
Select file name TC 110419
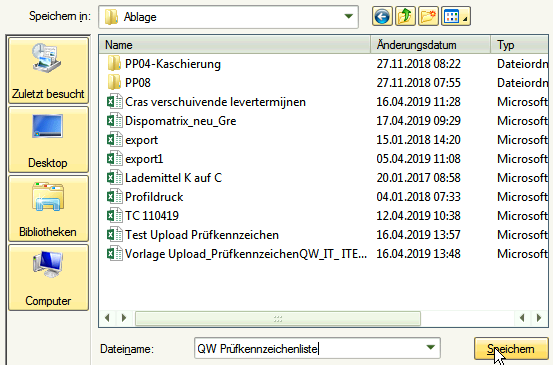tap(152, 216)
